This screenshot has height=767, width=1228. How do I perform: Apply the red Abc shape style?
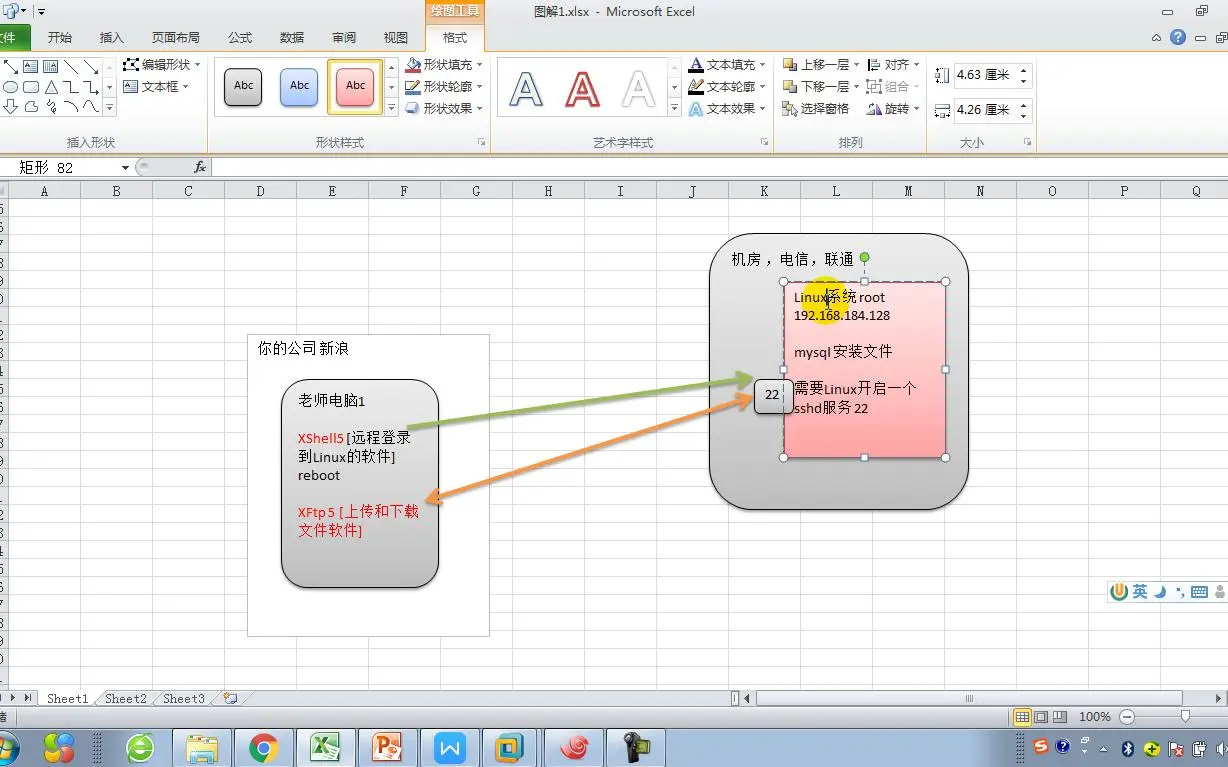[355, 86]
